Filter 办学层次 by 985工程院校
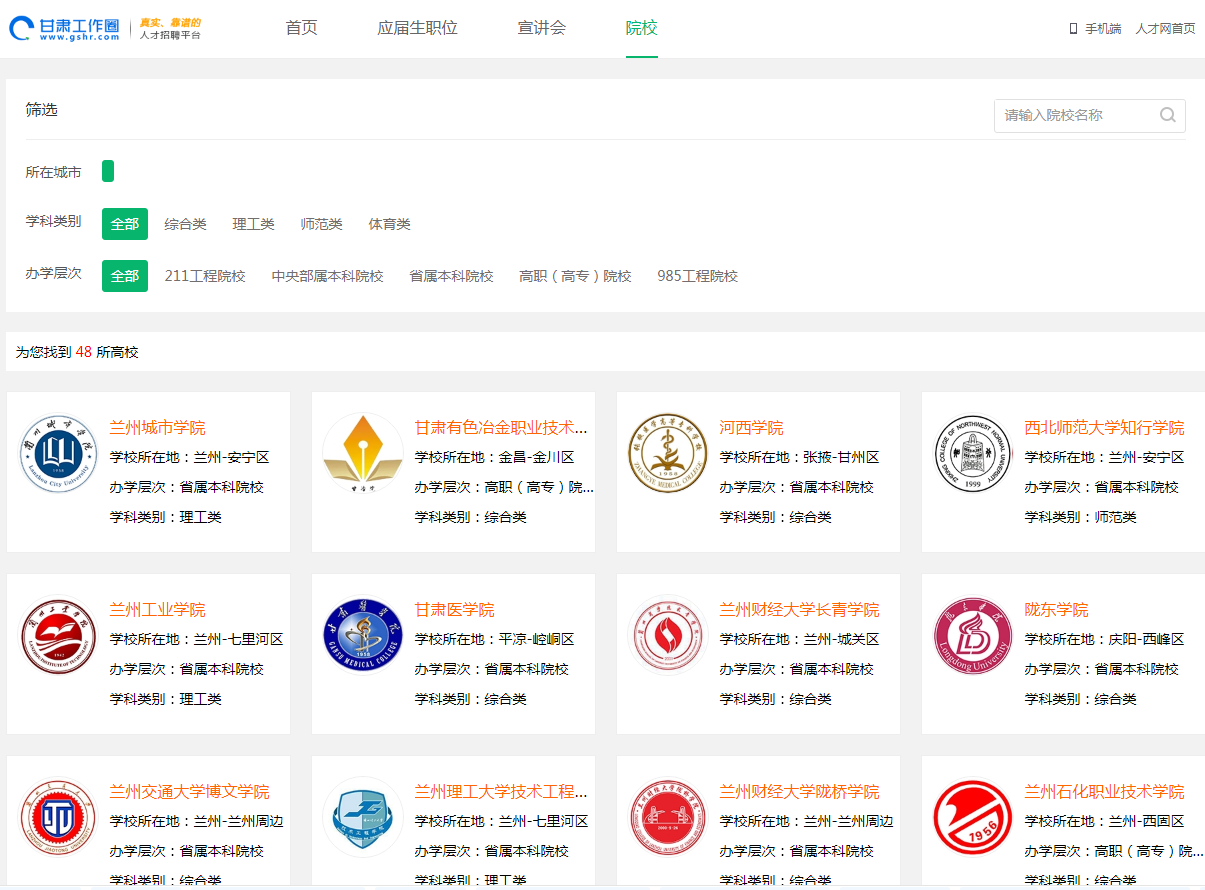Image resolution: width=1205 pixels, height=890 pixels. (698, 276)
